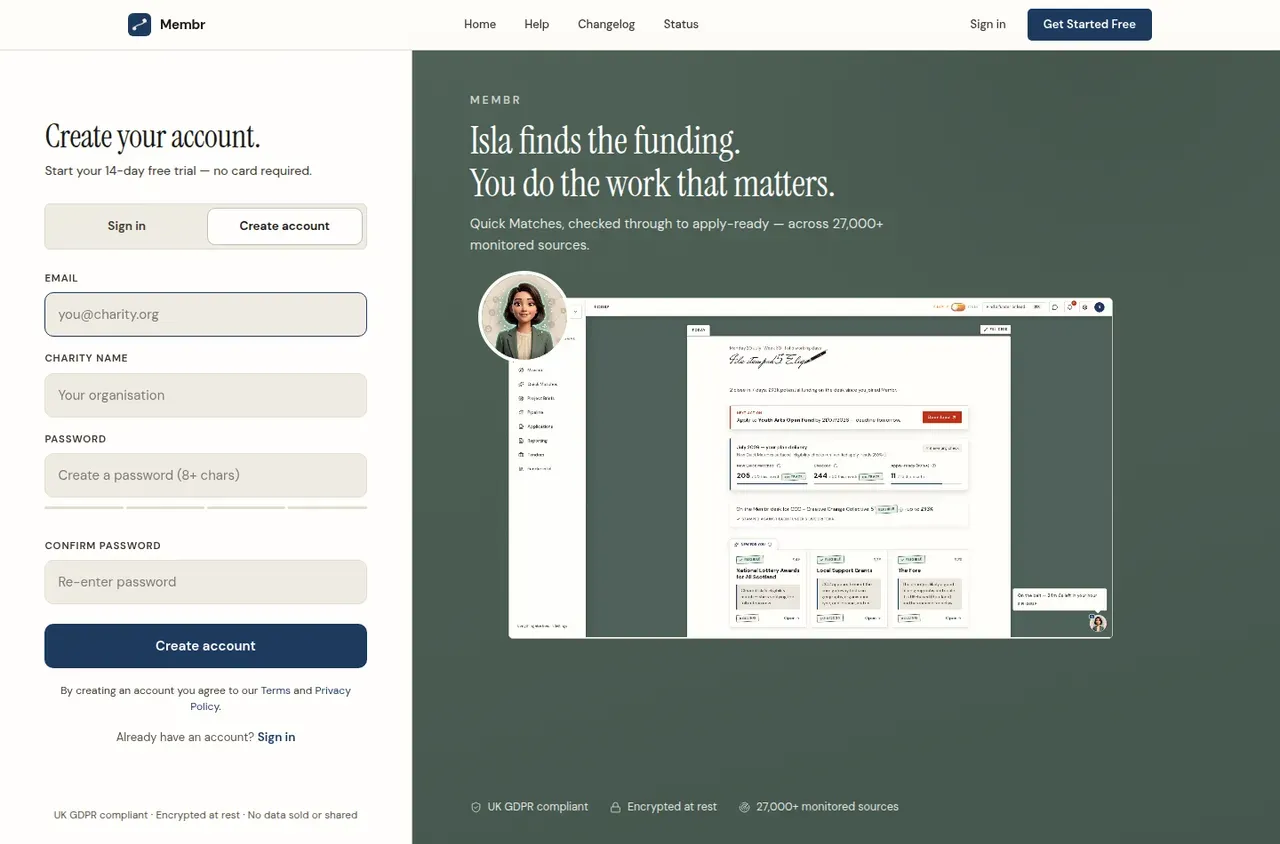Click the large Isla avatar portrait
The image size is (1280, 844).
pyautogui.click(x=524, y=317)
